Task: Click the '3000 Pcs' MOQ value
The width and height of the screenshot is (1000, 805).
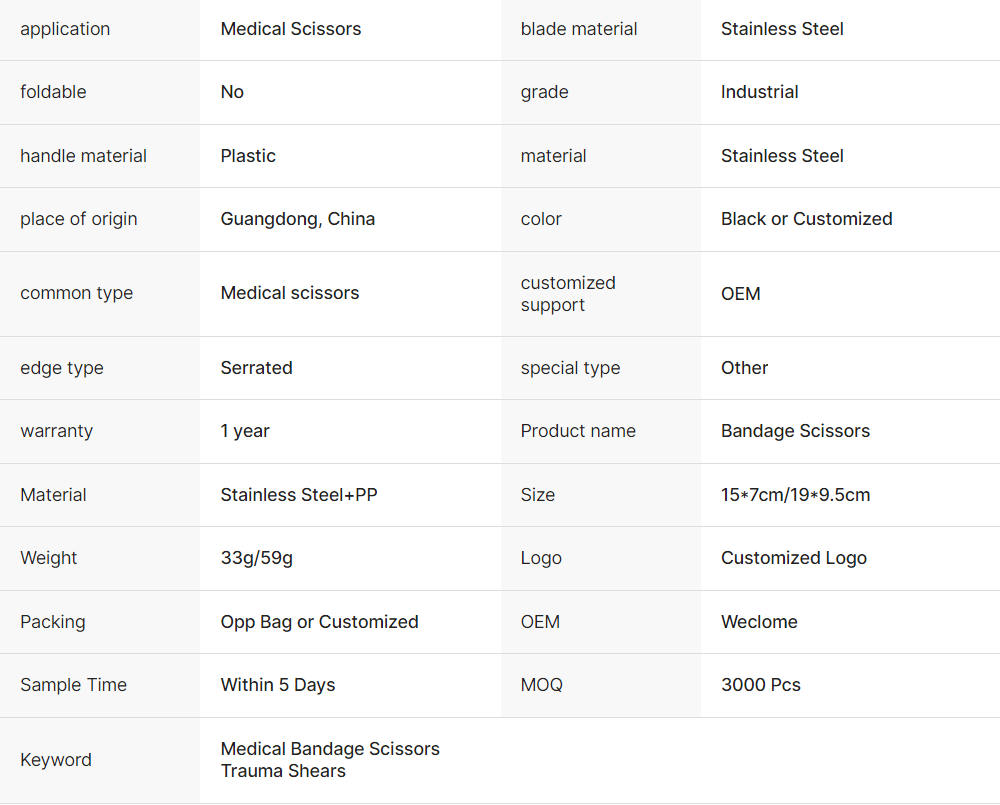Action: click(760, 685)
